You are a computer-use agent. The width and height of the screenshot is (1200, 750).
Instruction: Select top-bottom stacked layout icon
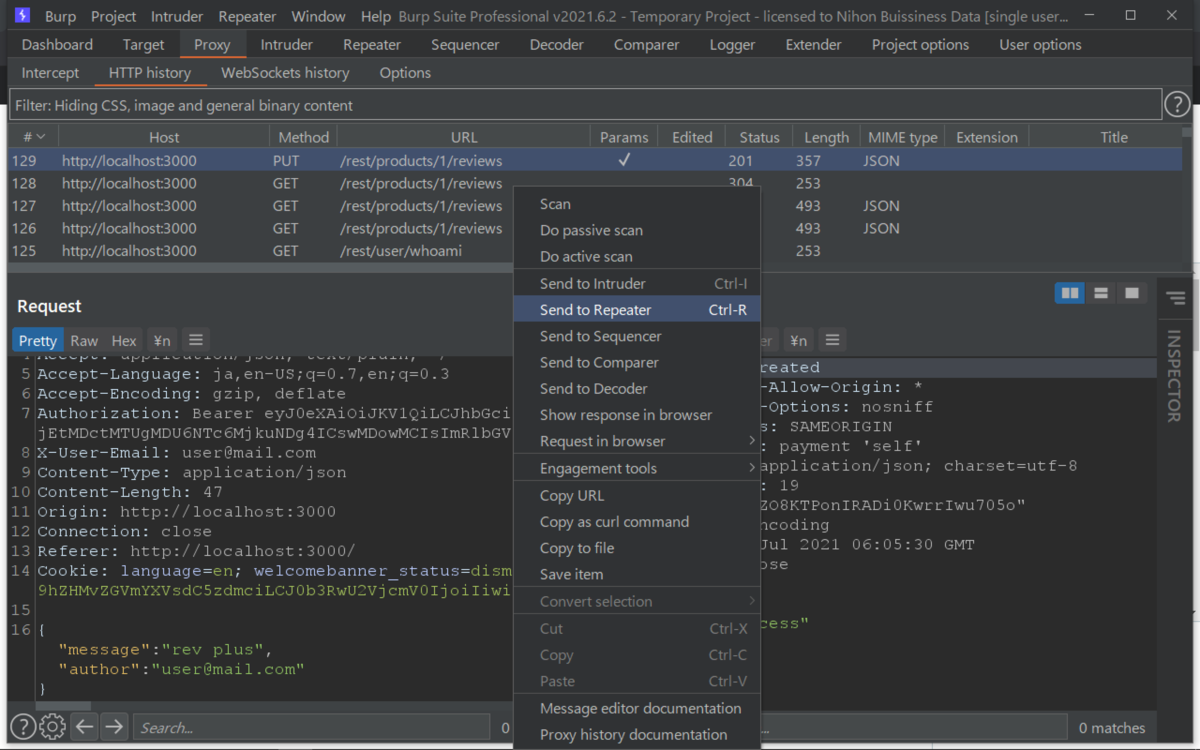1101,293
